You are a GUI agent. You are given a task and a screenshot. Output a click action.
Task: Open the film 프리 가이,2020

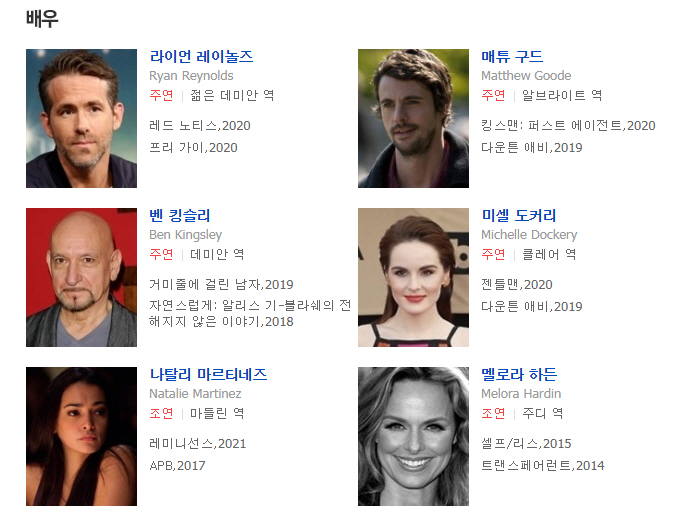[193, 148]
